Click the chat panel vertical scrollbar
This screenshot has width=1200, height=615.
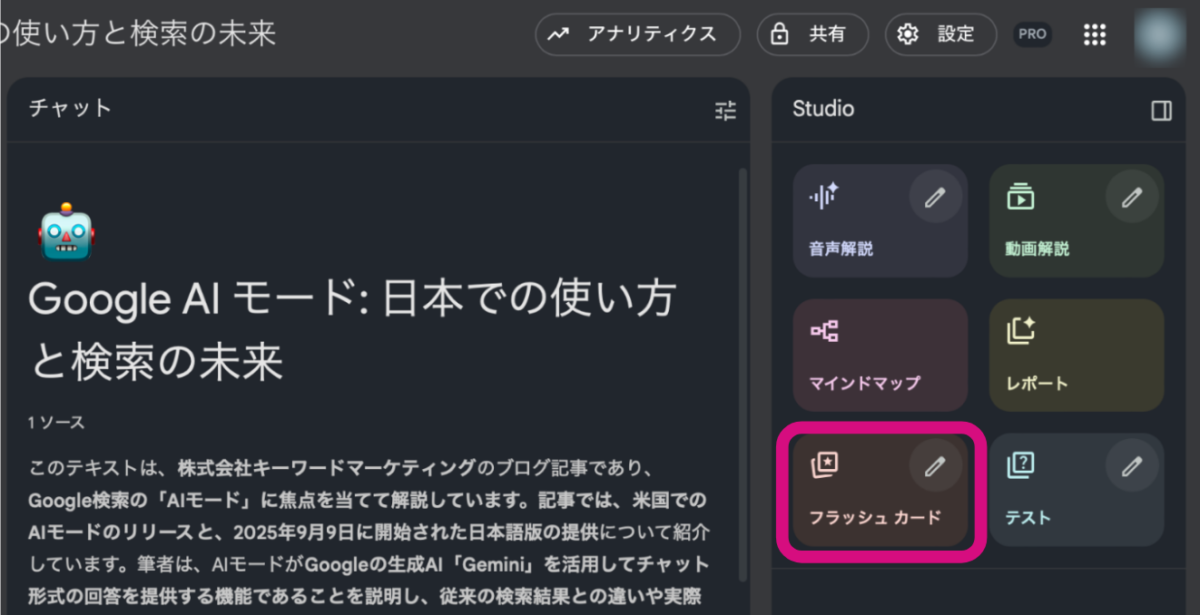[x=742, y=380]
